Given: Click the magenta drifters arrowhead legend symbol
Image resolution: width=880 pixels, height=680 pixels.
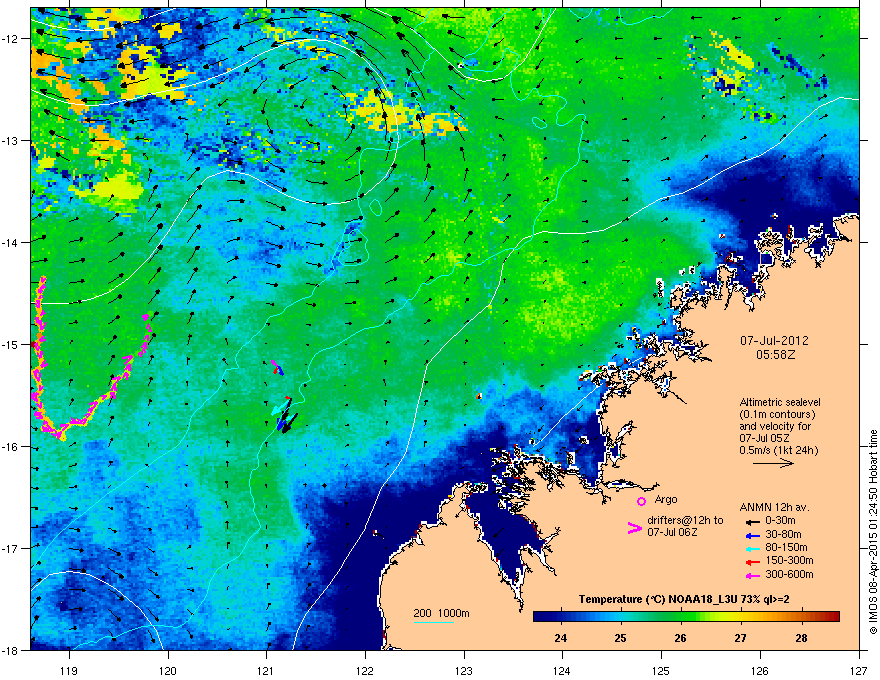Looking at the screenshot, I should 634,527.
